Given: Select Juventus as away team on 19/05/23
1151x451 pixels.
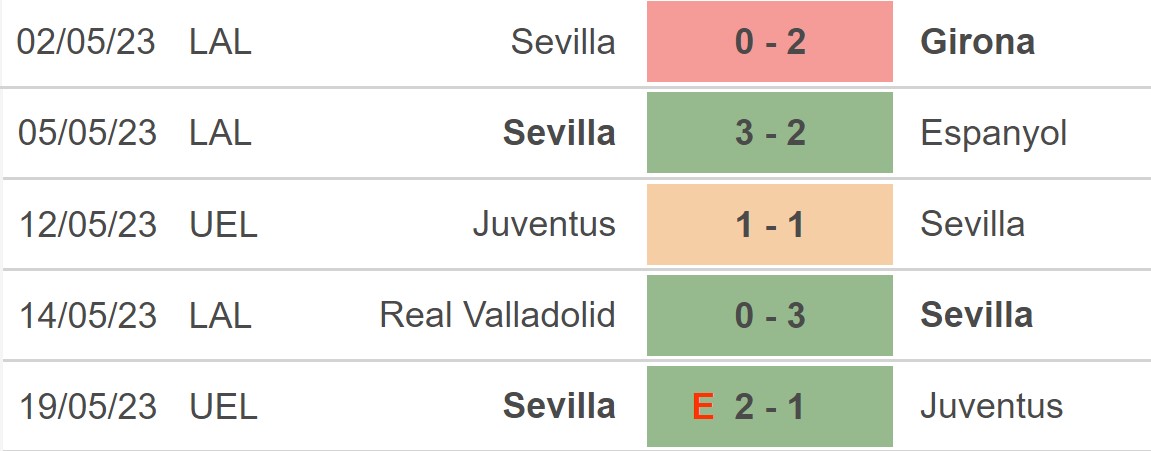Looking at the screenshot, I should pyautogui.click(x=991, y=407).
